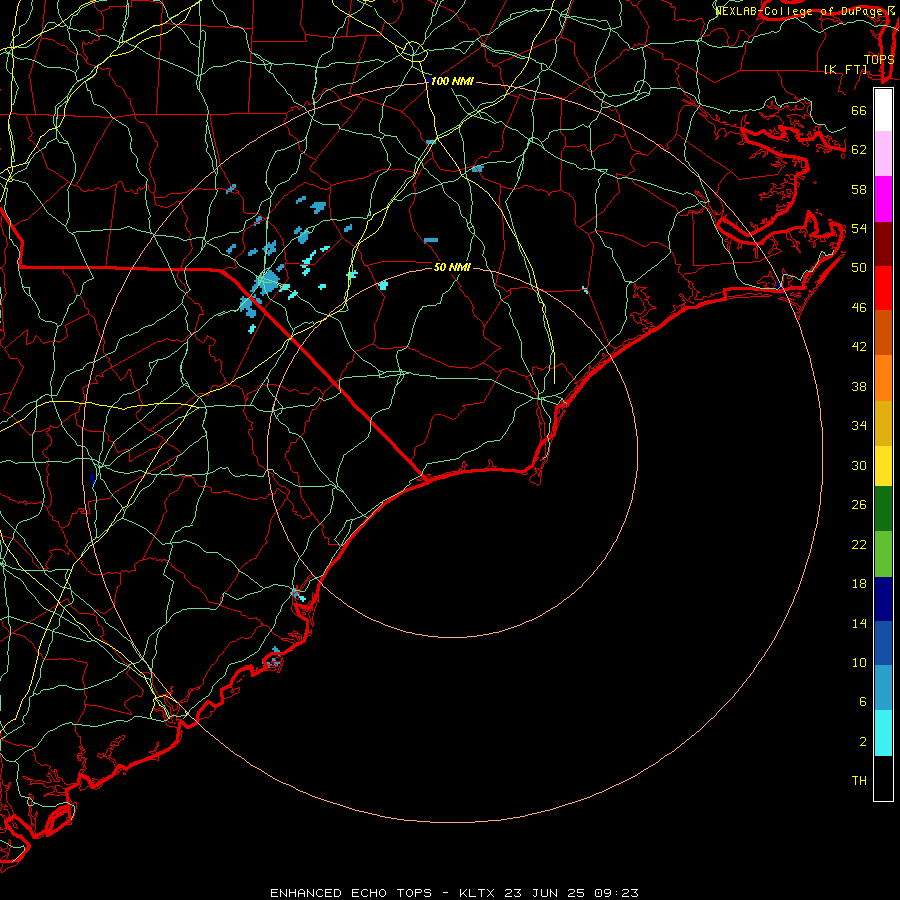Screen dimensions: 900x900
Task: Click the legend value 58
Action: click(859, 189)
